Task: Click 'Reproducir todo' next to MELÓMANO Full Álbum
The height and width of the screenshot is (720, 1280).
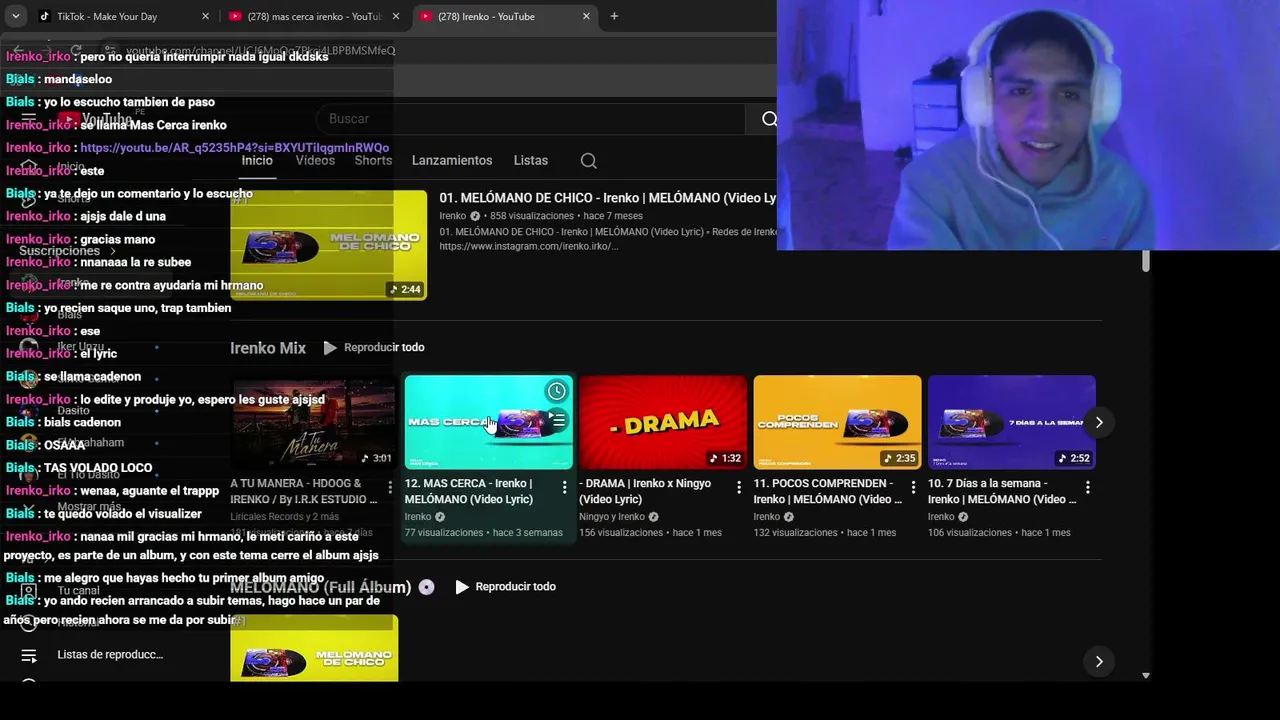Action: click(505, 587)
